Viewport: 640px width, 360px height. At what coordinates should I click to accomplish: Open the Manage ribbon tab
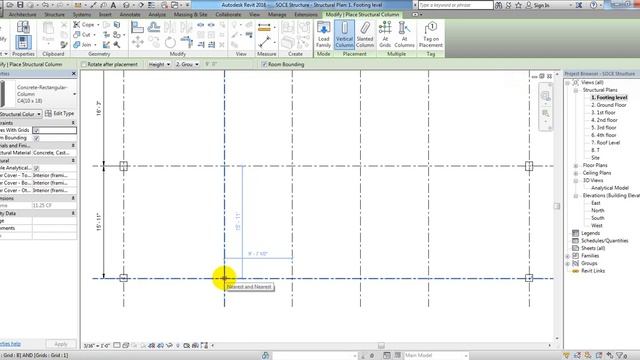tap(277, 14)
